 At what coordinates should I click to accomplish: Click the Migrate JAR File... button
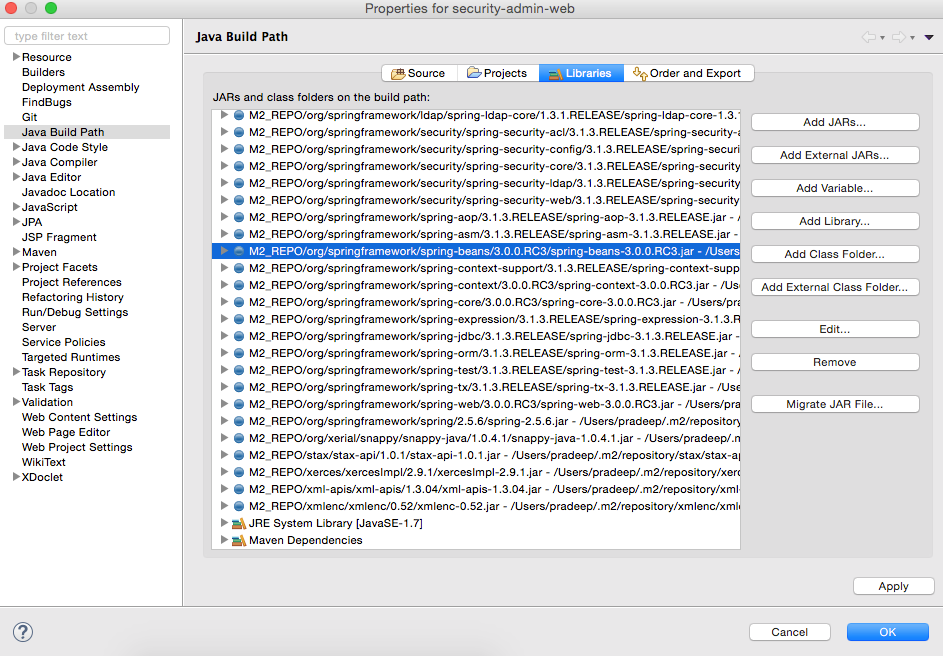coord(835,405)
